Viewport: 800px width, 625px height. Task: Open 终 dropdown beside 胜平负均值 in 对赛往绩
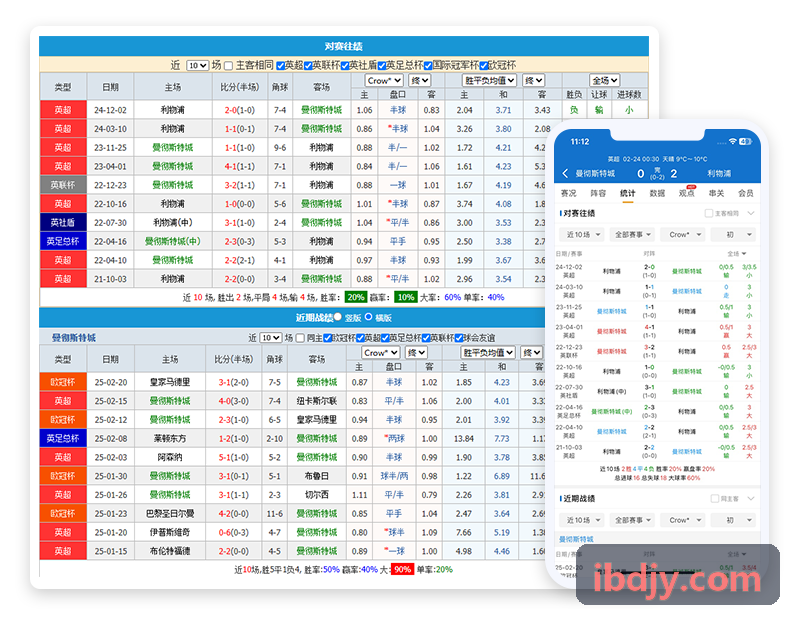533,81
